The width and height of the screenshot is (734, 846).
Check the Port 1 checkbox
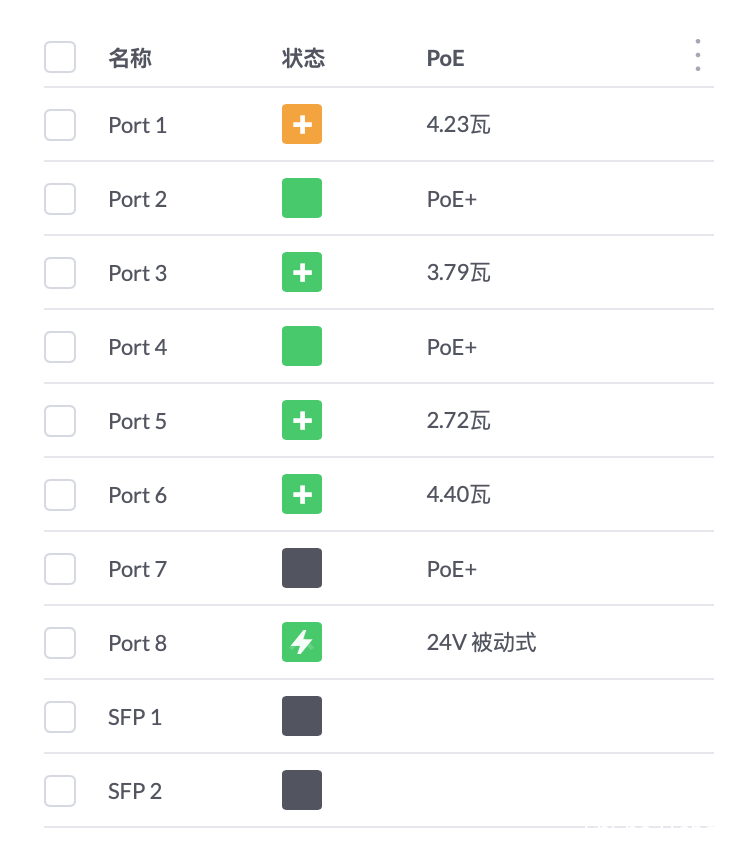pyautogui.click(x=60, y=125)
